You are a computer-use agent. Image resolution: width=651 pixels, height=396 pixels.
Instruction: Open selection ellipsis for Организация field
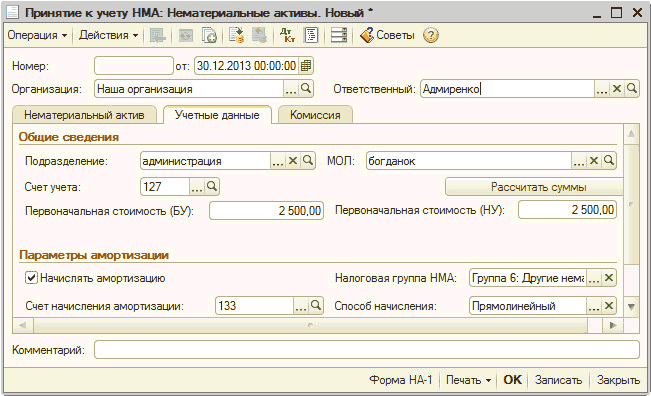click(291, 89)
